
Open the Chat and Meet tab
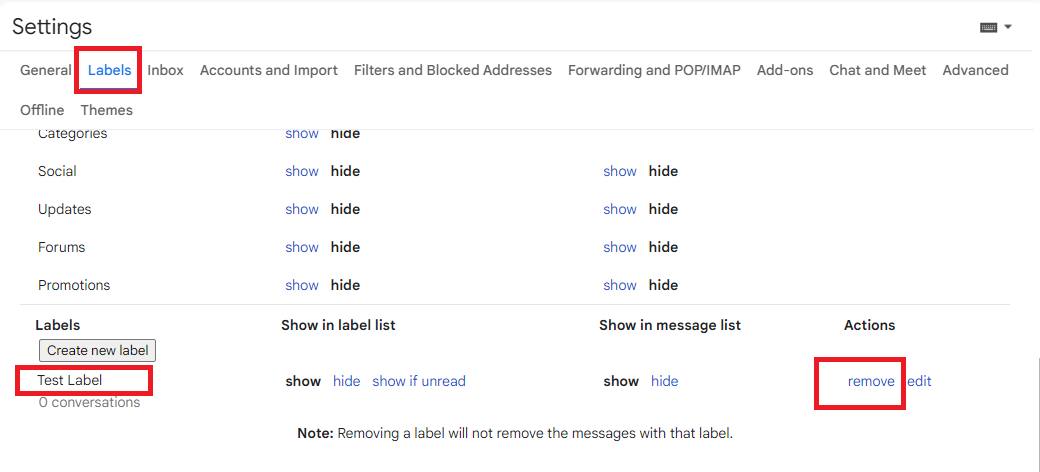point(878,70)
